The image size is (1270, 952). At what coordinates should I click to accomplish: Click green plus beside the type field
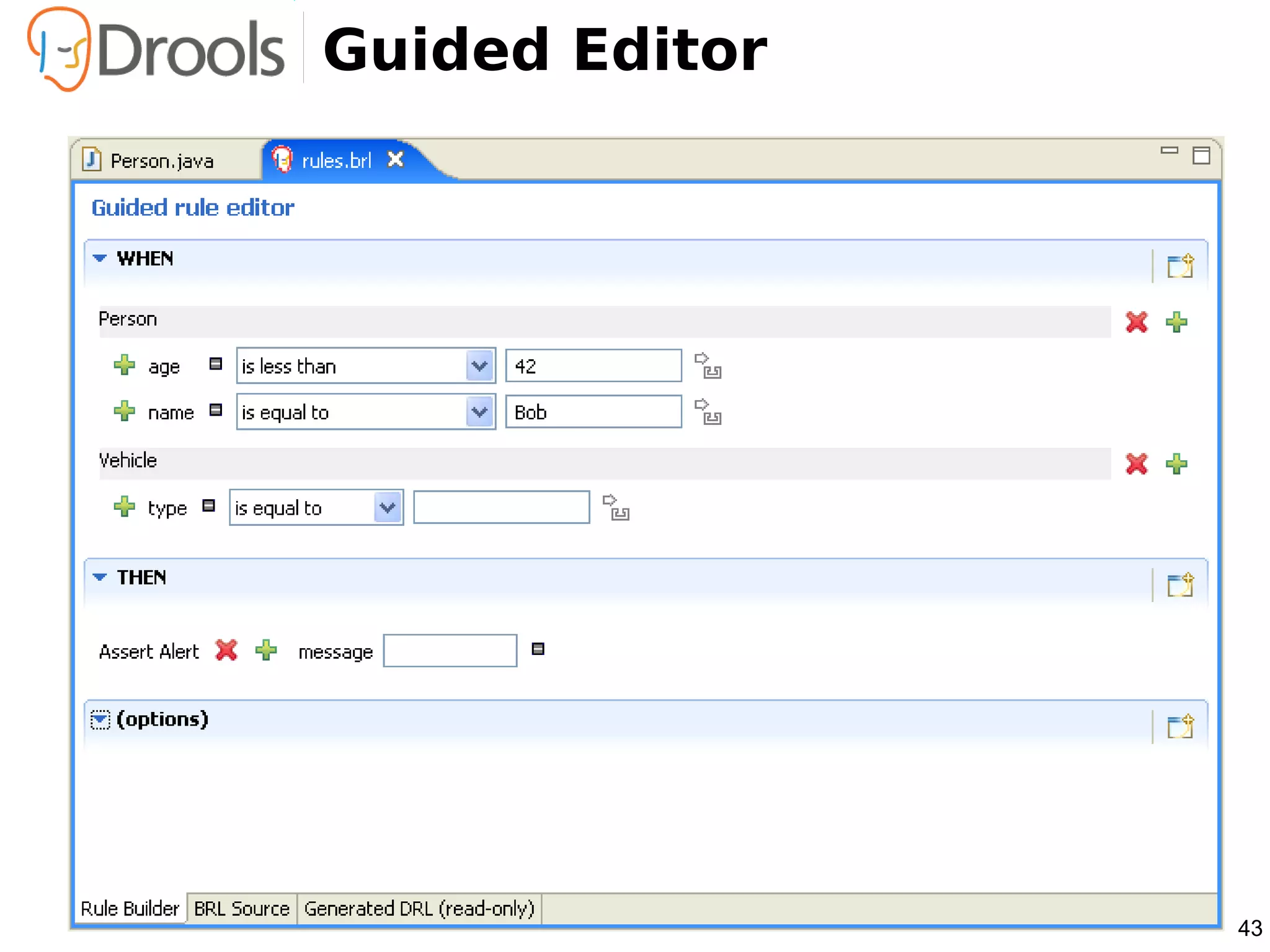pyautogui.click(x=124, y=506)
